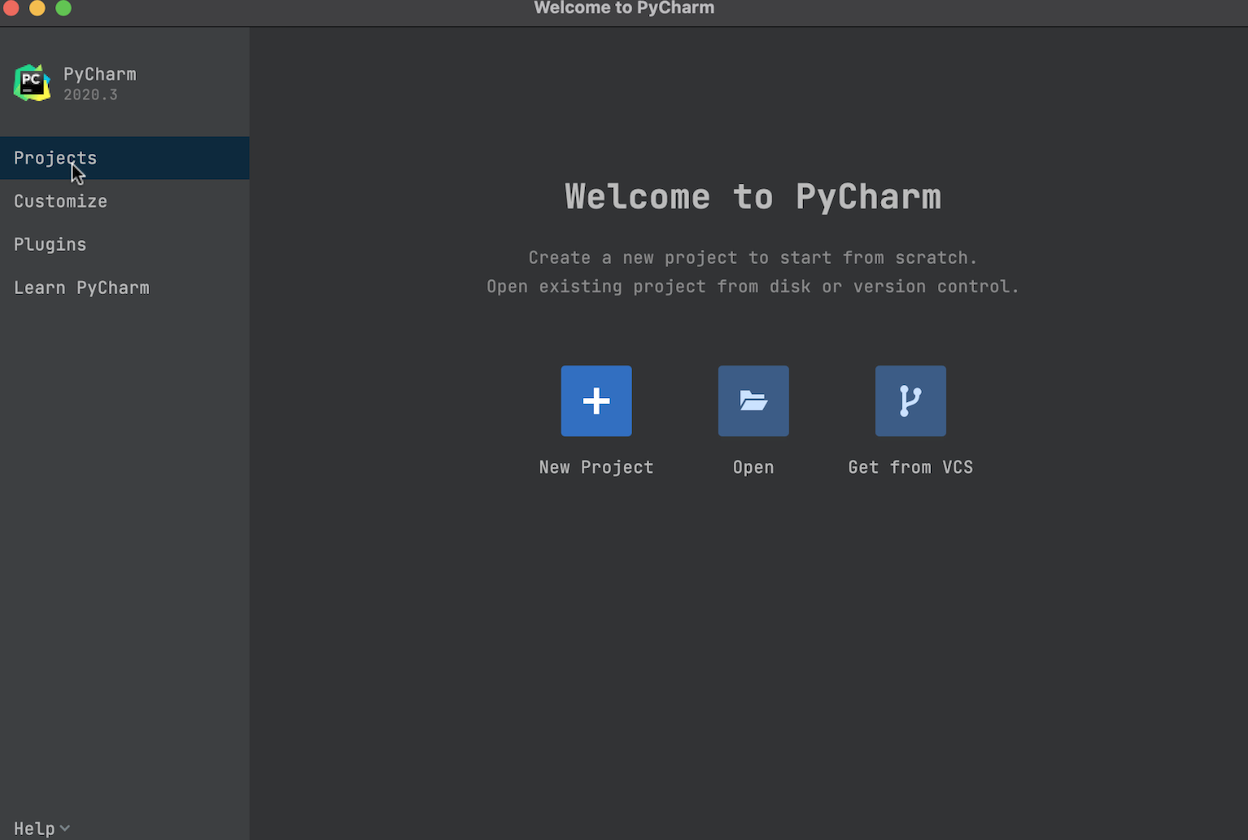Close the Welcome window with red button

point(11,8)
